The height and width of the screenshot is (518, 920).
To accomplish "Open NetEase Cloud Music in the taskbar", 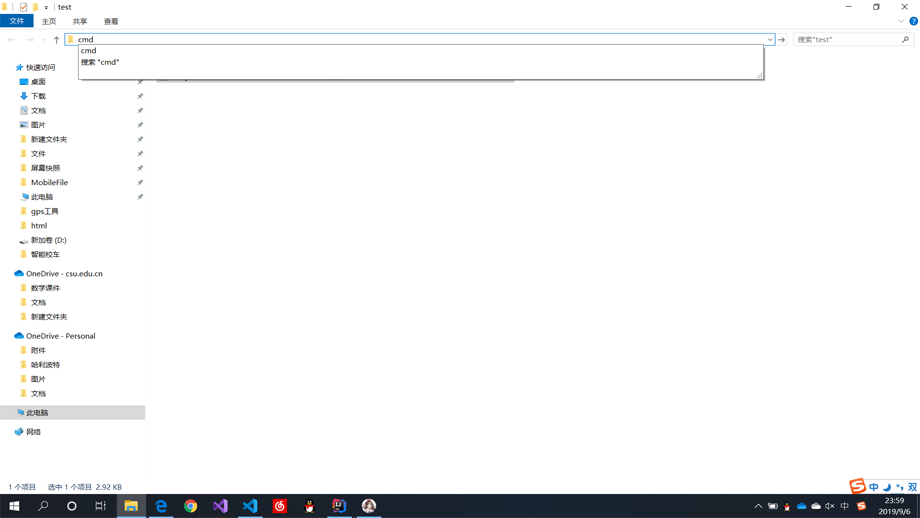I will pos(280,506).
